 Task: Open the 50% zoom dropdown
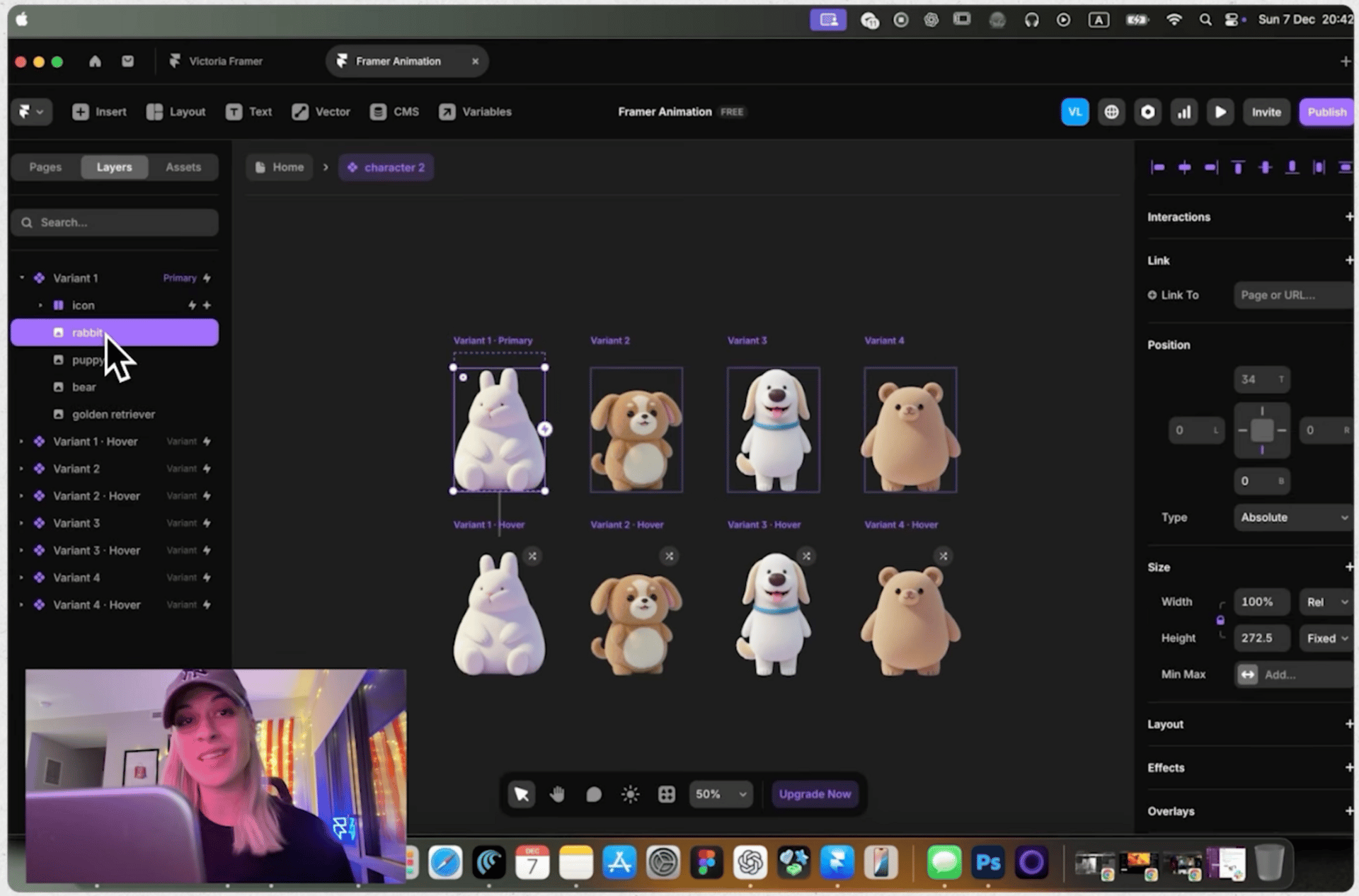721,794
